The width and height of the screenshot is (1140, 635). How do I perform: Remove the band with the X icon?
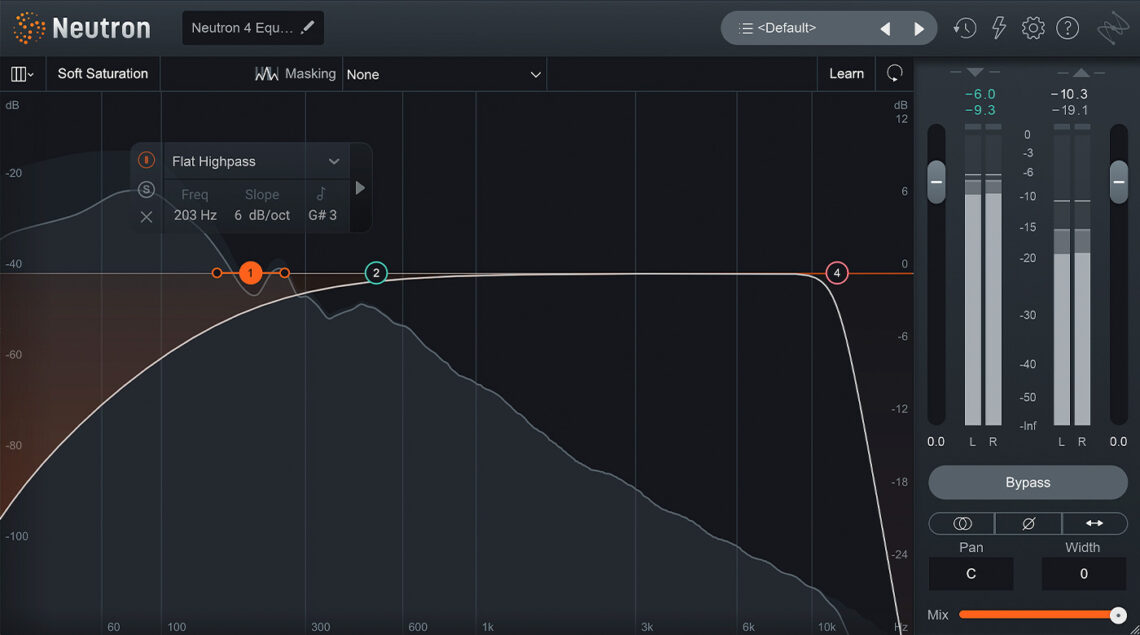[x=147, y=216]
